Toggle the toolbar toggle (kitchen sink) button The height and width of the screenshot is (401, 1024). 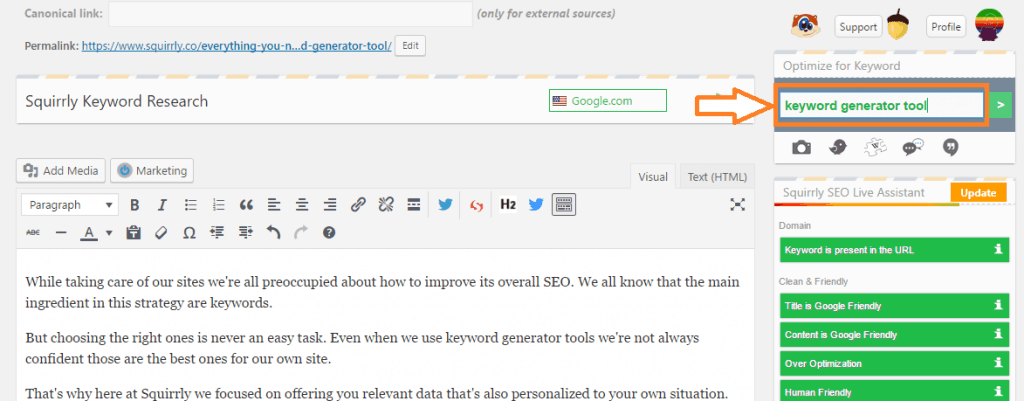click(564, 205)
